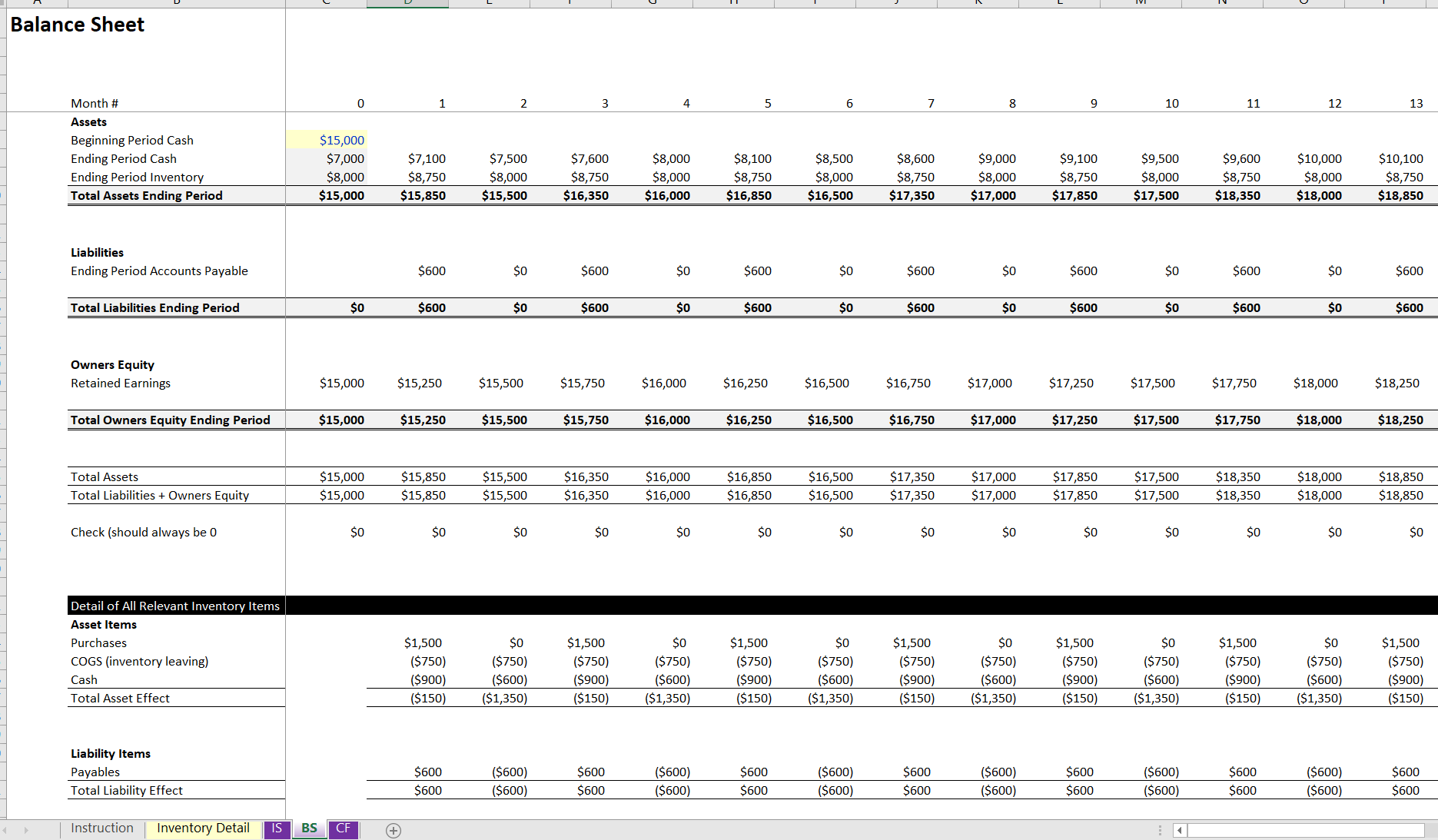Select the Ending Period Accounts Payable label
Viewport: 1438px width, 840px height.
[x=159, y=271]
